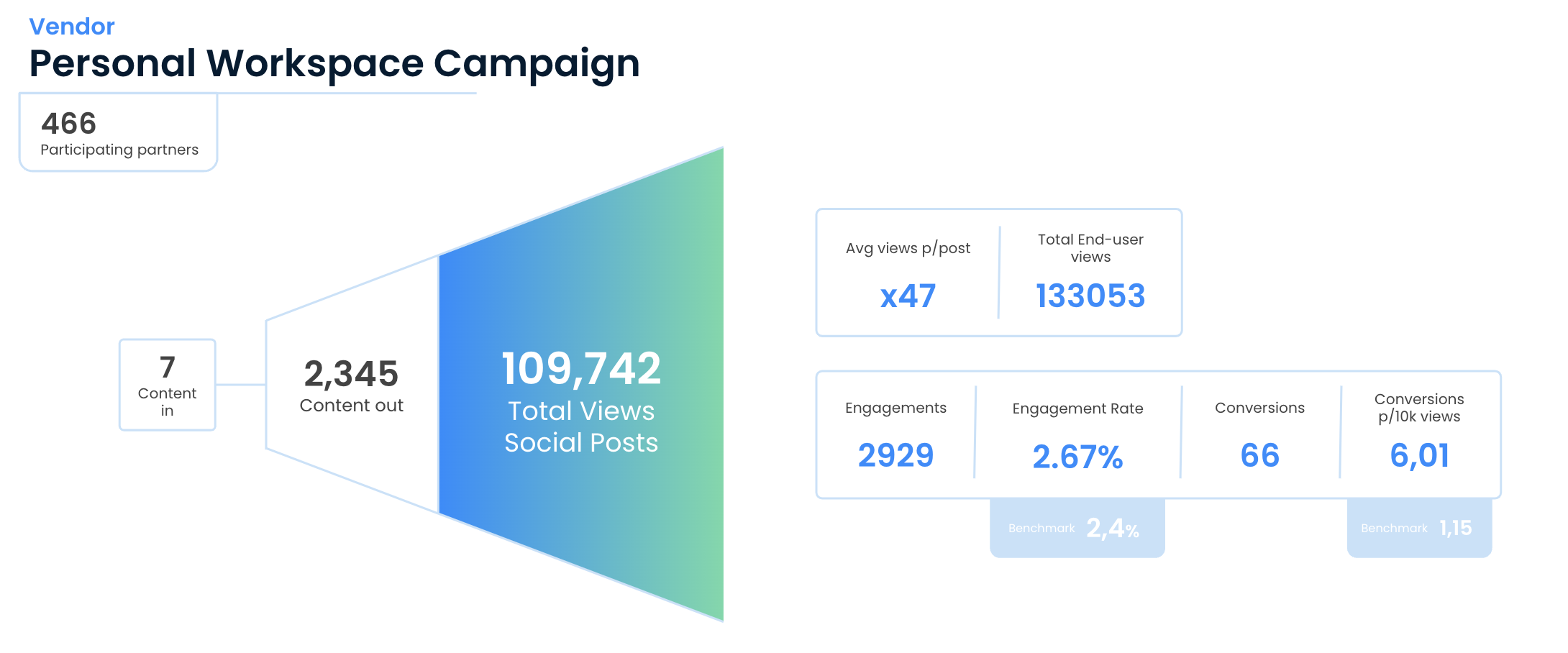Click the Benchmark 2,4% badge
Viewport: 1568px width, 653px height.
point(1077,527)
